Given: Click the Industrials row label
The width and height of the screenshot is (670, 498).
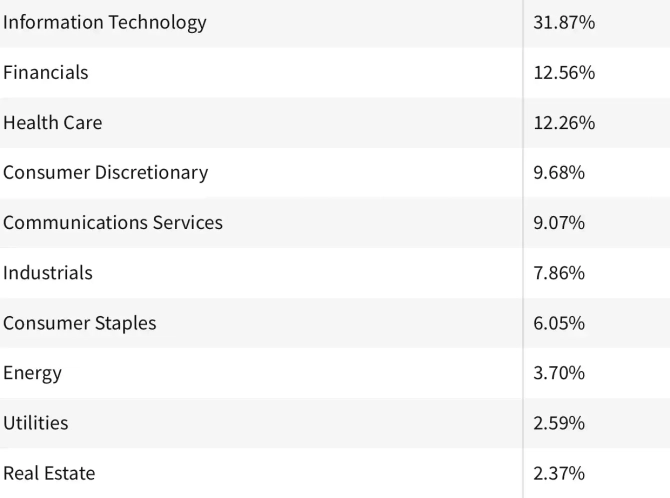Looking at the screenshot, I should 48,272.
